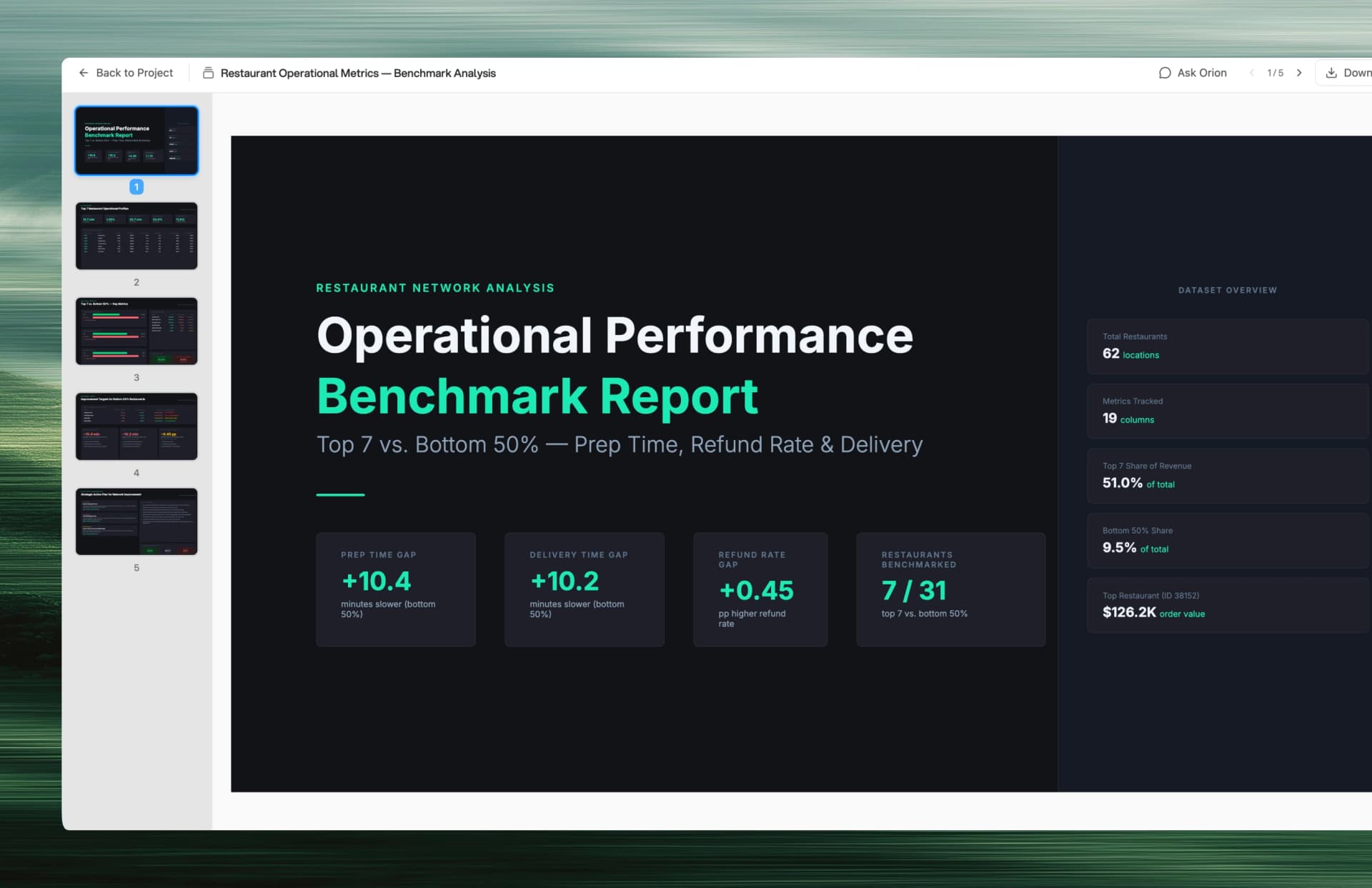Select the slide 2 thumbnail

(136, 236)
